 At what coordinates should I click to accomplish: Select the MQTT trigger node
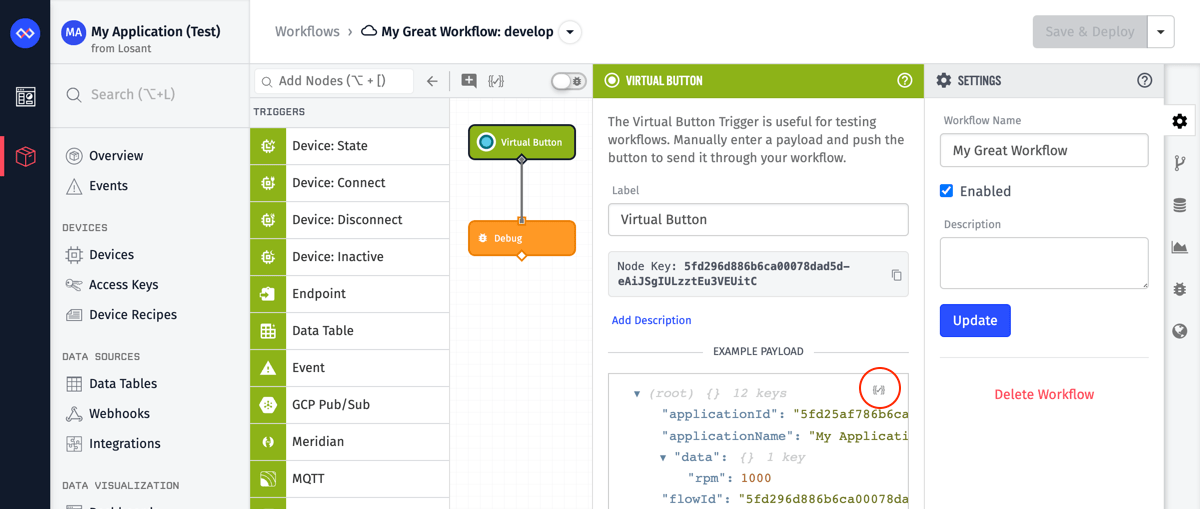coord(349,479)
